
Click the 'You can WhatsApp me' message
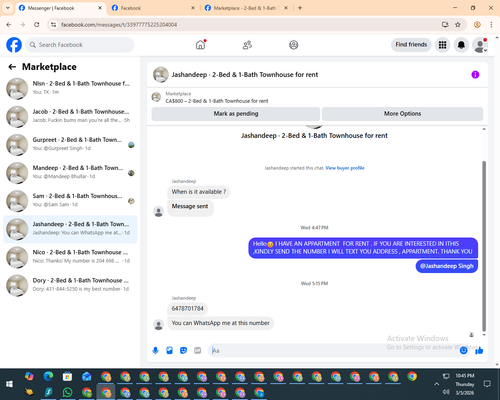(x=220, y=323)
